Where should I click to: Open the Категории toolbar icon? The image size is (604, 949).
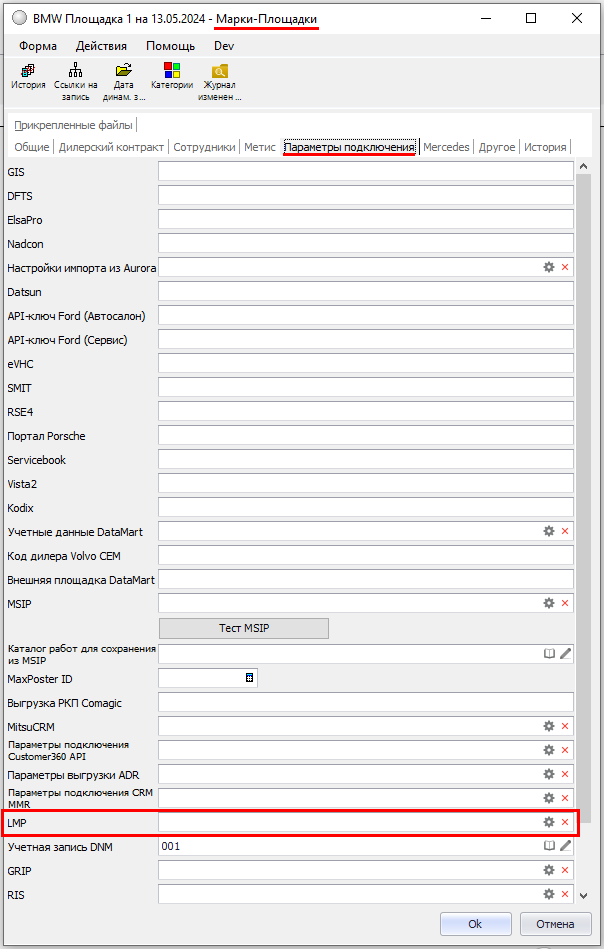[x=171, y=77]
